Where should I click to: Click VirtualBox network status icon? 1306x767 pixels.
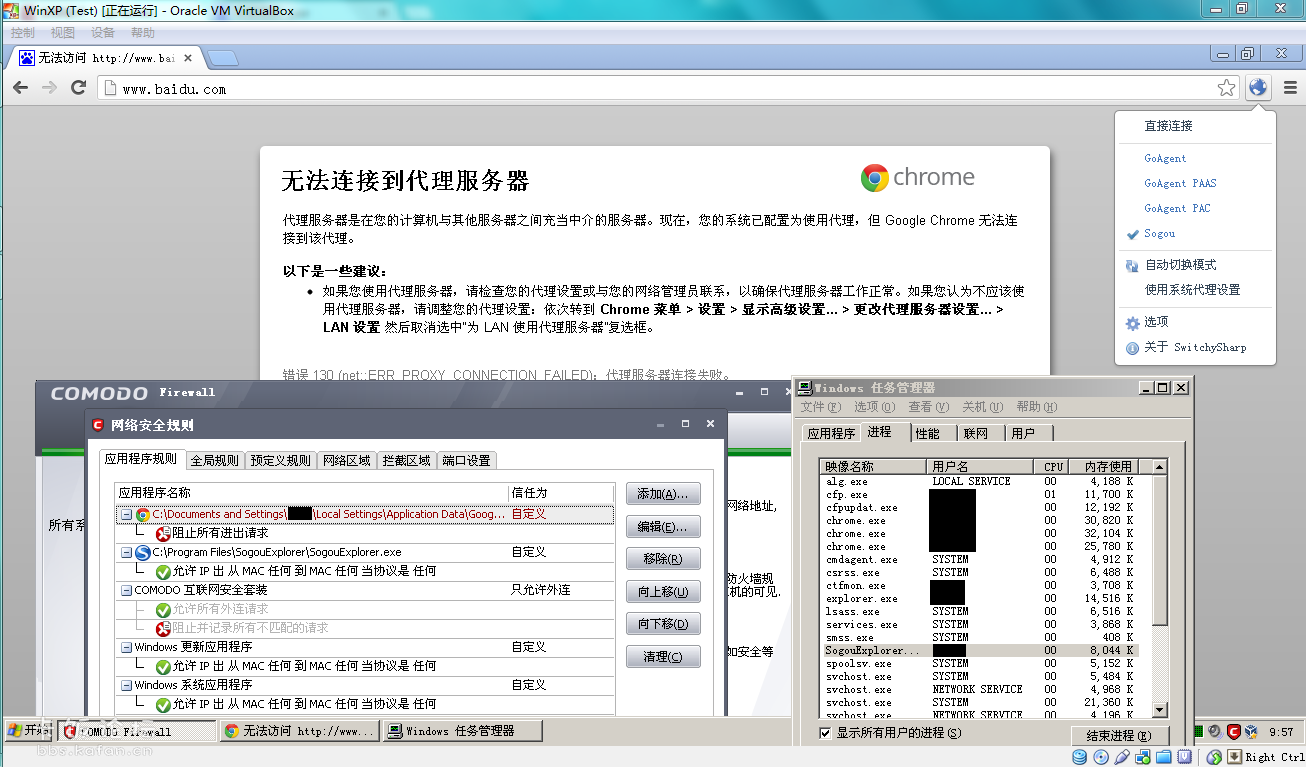pos(1142,756)
